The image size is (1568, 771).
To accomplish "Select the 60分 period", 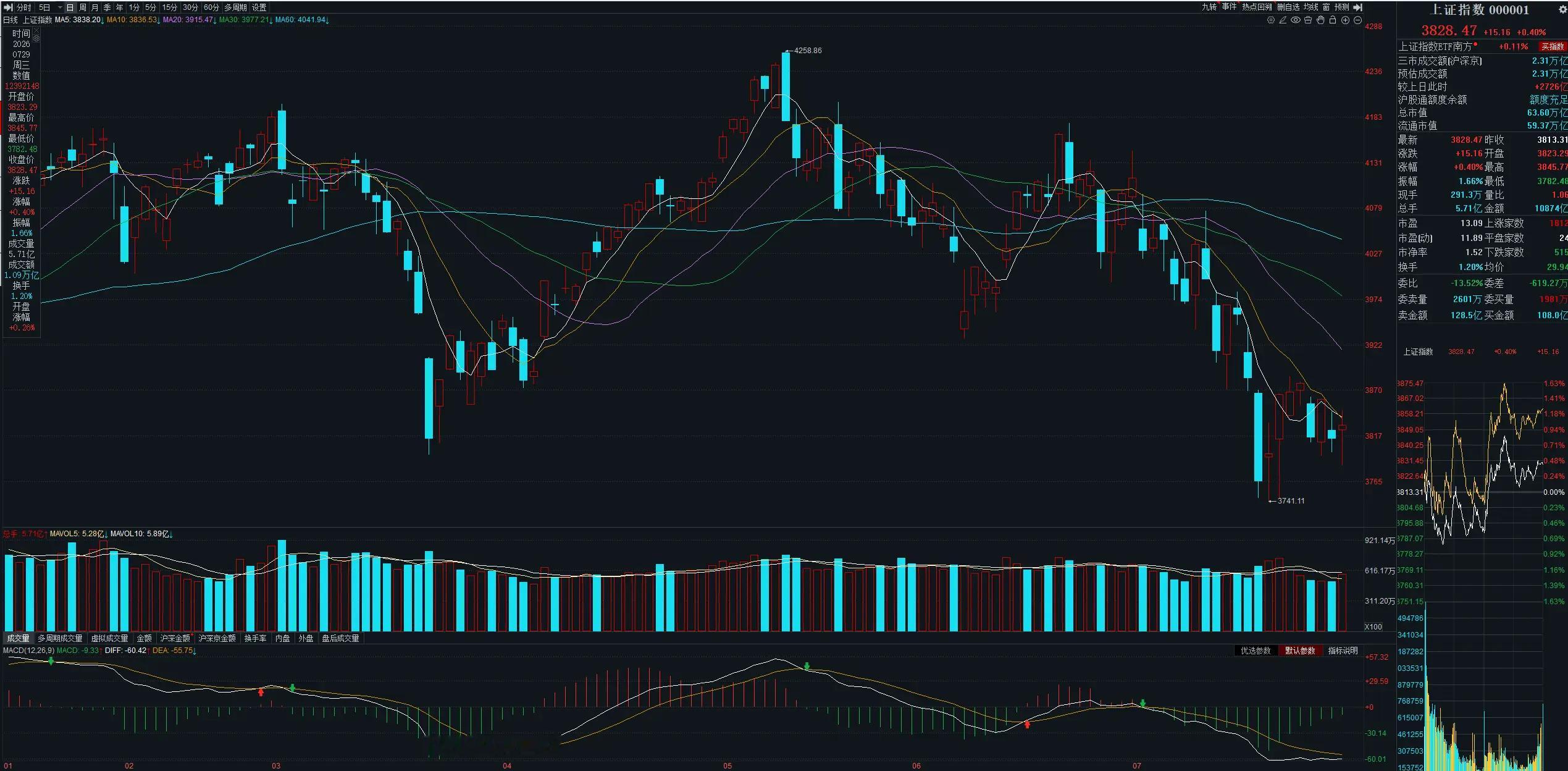I will pyautogui.click(x=211, y=7).
